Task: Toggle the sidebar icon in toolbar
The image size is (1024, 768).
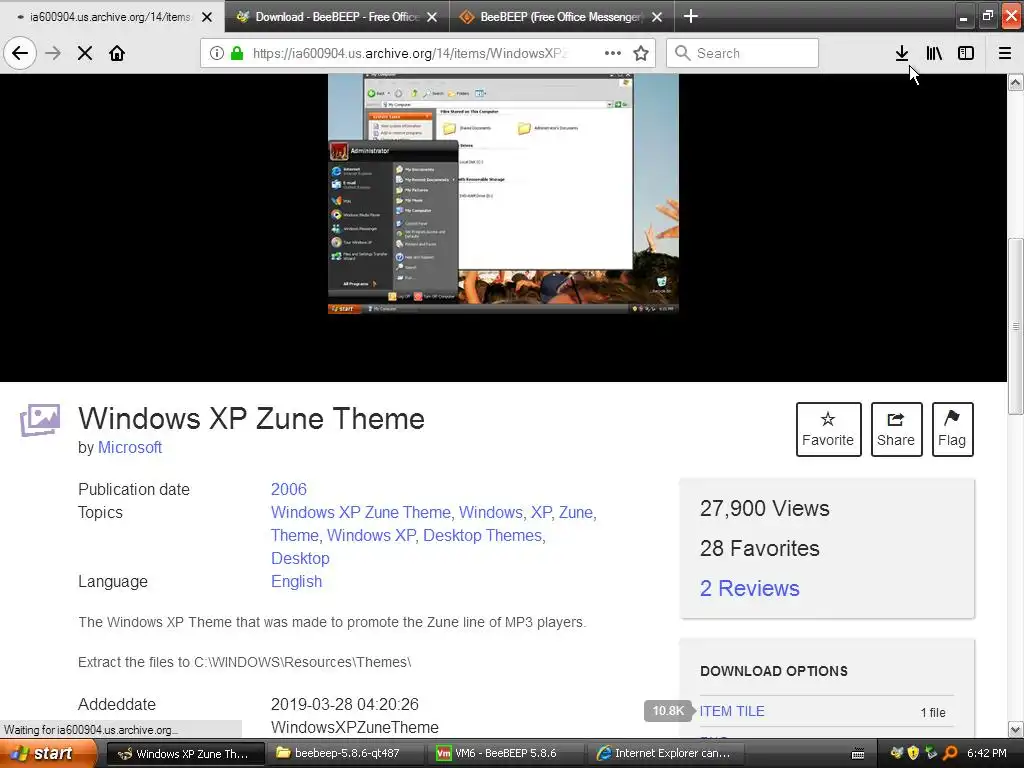Action: 966,53
